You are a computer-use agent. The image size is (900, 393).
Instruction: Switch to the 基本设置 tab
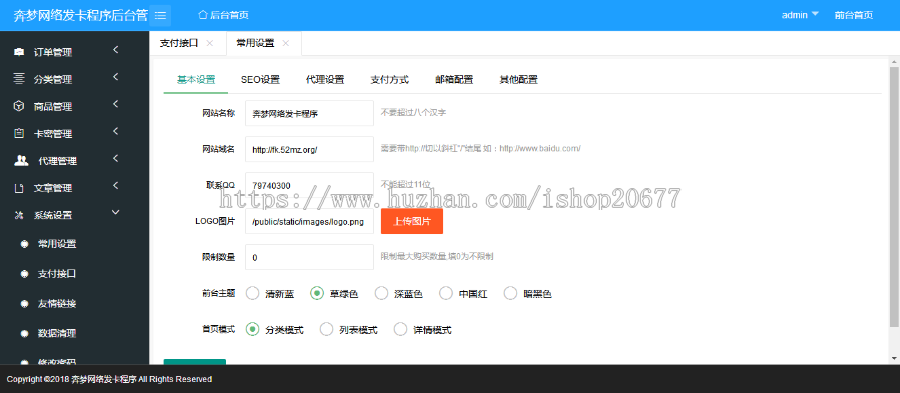[x=196, y=80]
